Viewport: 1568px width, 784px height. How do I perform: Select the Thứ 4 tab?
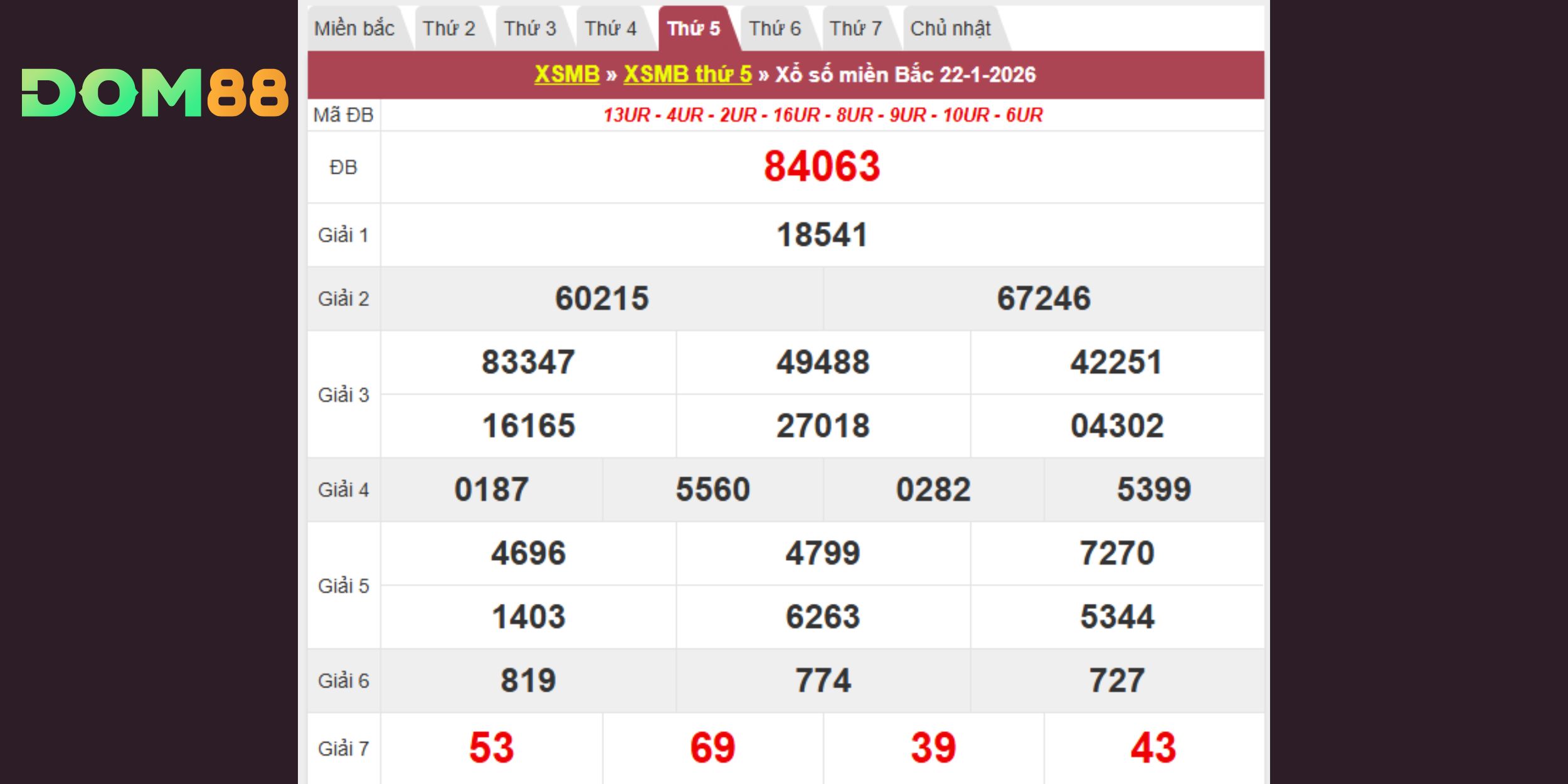611,29
